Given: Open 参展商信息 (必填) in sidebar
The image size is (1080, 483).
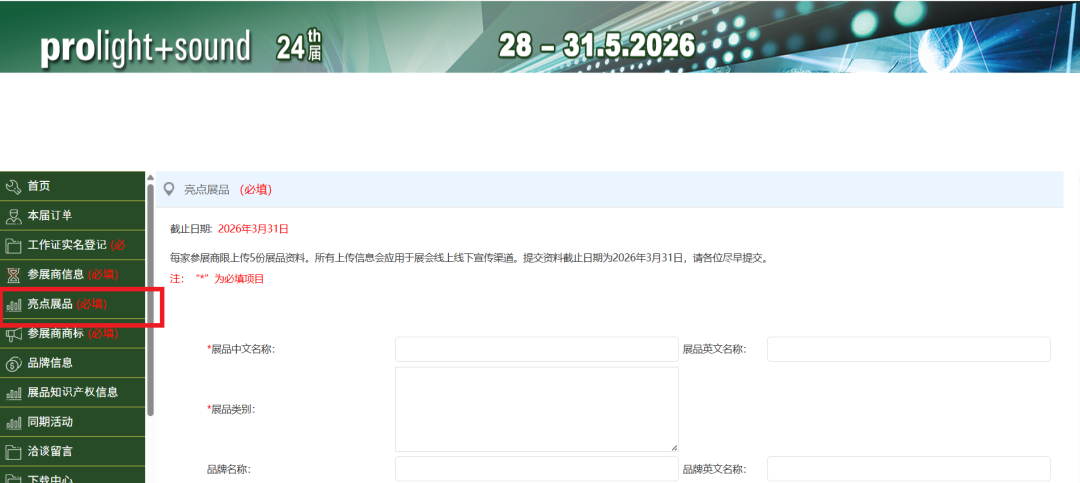Looking at the screenshot, I should pyautogui.click(x=72, y=274).
